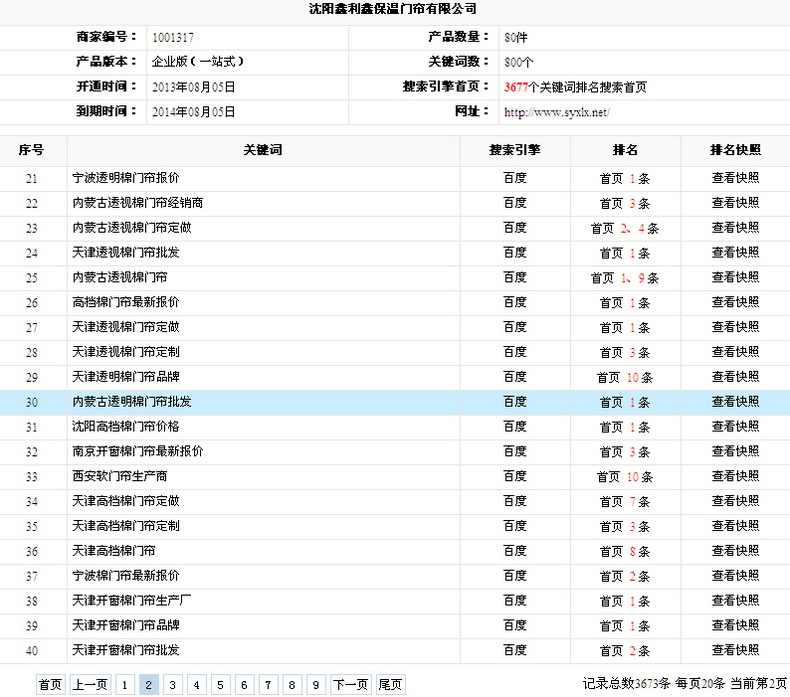View 查看快照 for row 33
Image resolution: width=790 pixels, height=697 pixels.
point(735,476)
